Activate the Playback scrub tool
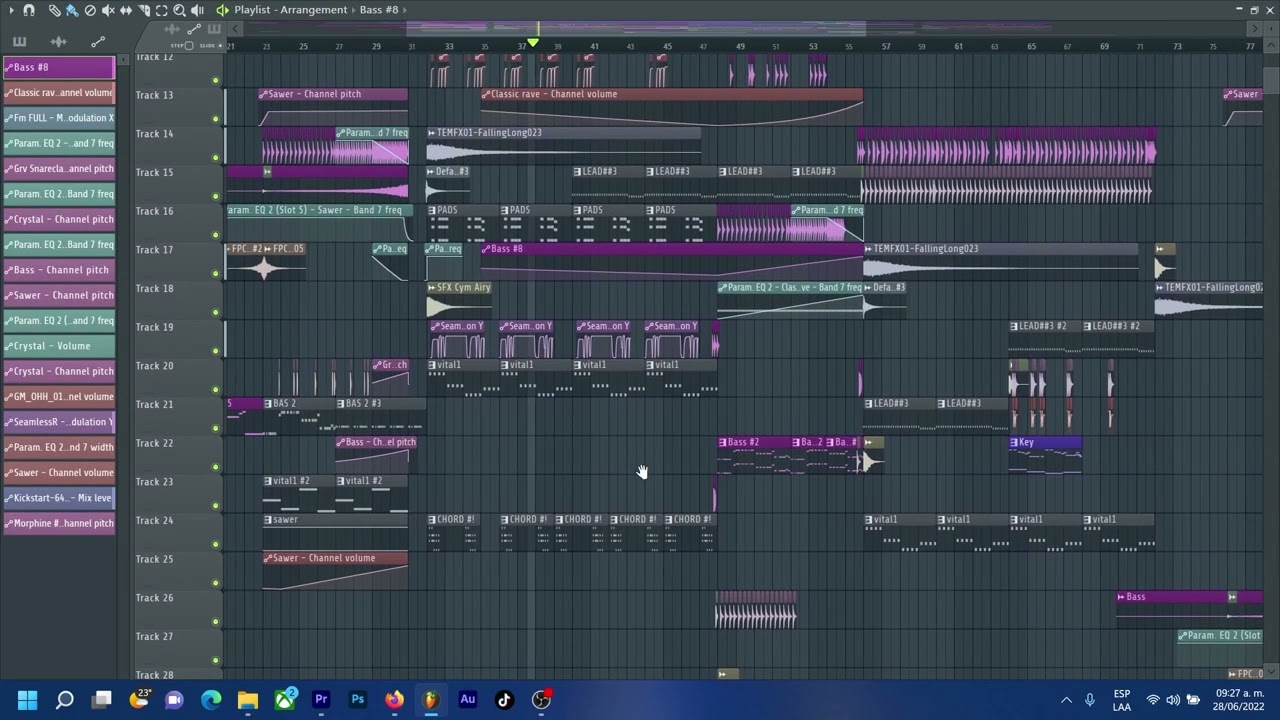This screenshot has height=720, width=1280. tap(197, 10)
